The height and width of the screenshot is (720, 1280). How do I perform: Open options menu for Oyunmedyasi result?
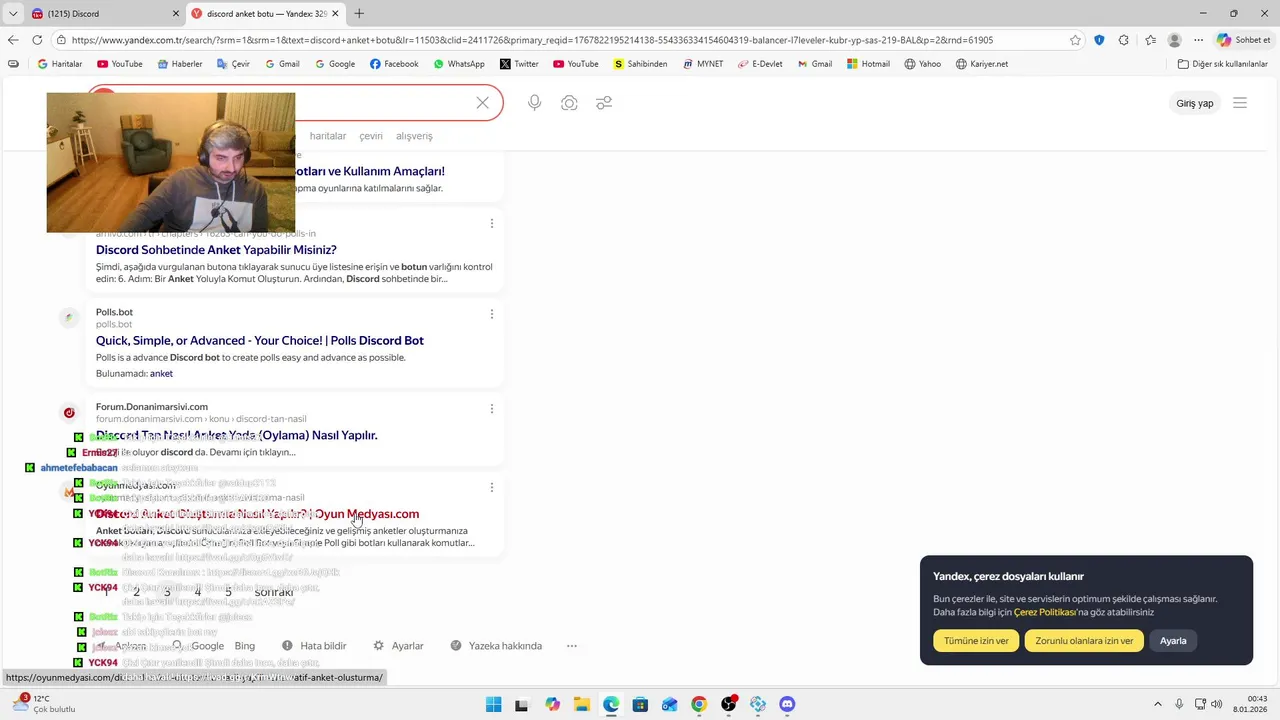coord(491,487)
